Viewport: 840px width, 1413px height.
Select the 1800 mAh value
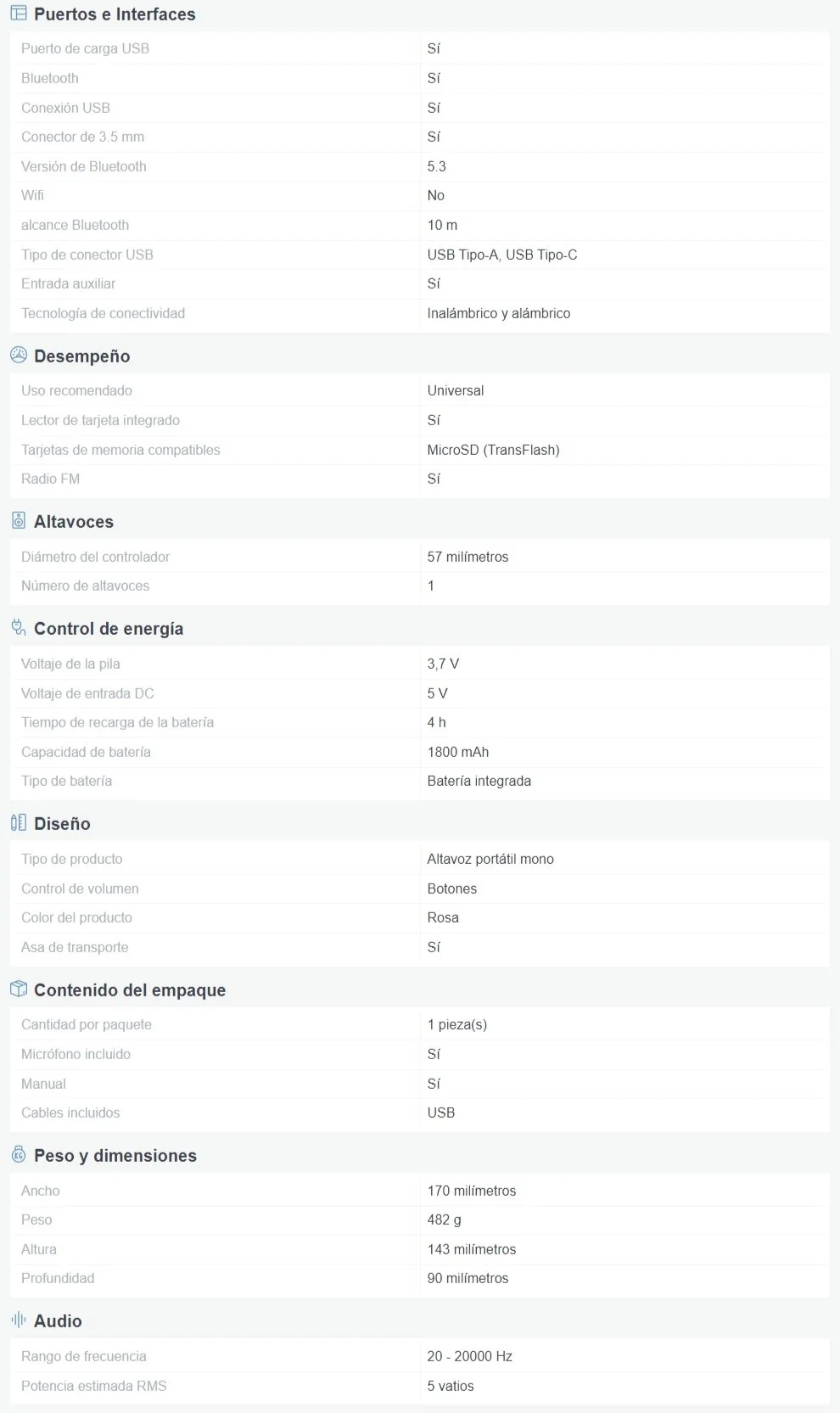click(x=458, y=752)
